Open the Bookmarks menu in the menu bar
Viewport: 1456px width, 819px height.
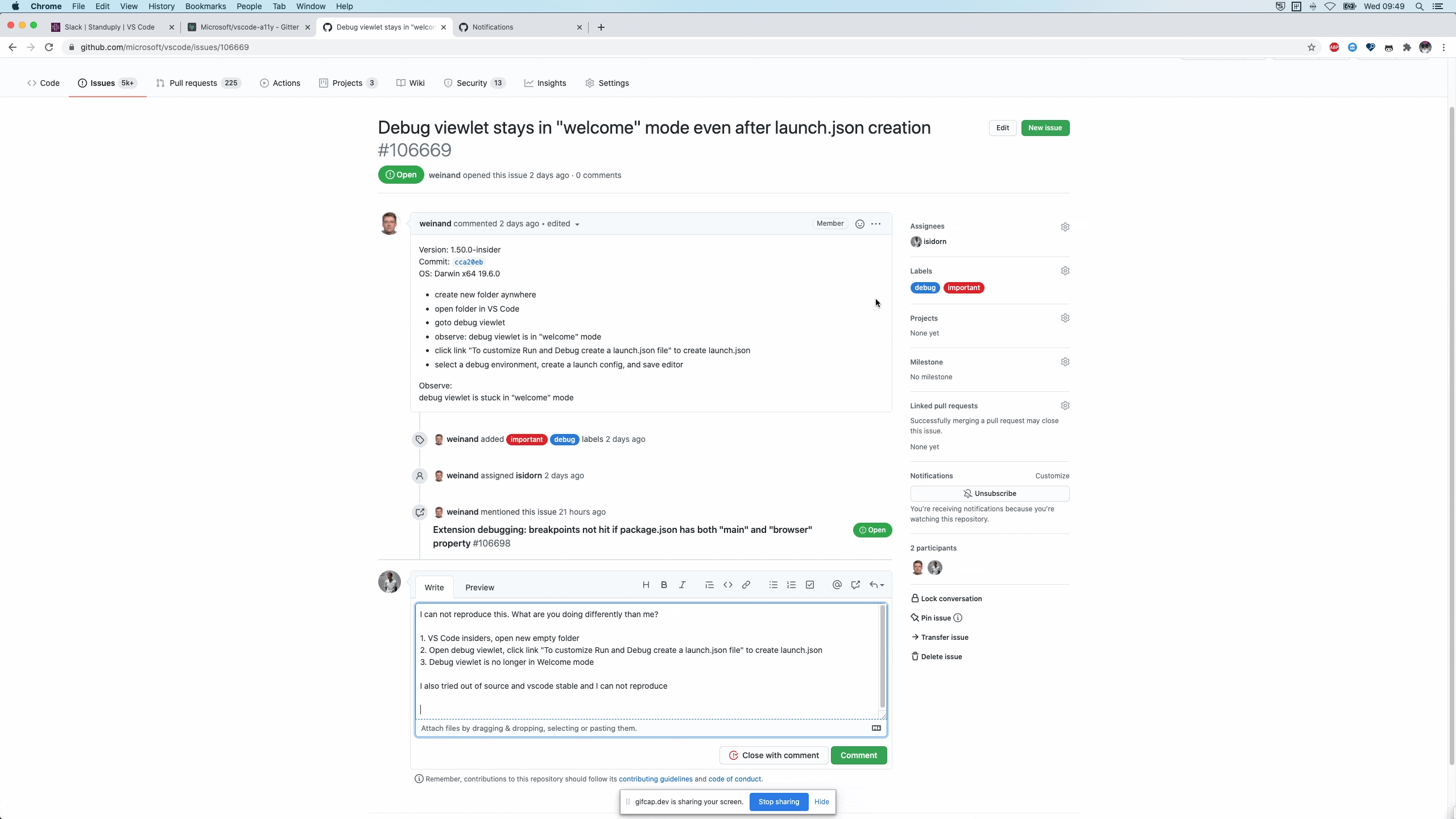[x=205, y=6]
